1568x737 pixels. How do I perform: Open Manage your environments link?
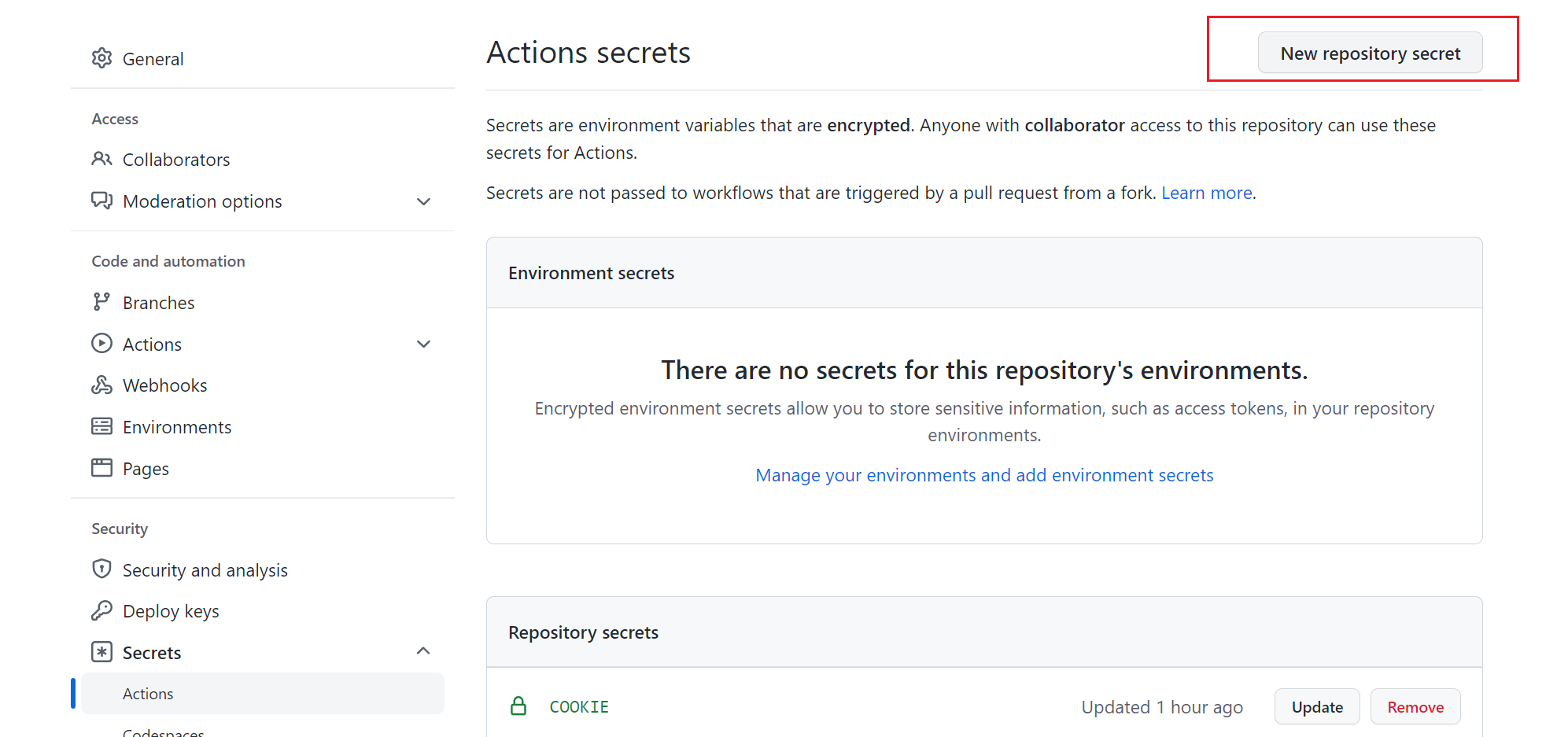[x=984, y=475]
